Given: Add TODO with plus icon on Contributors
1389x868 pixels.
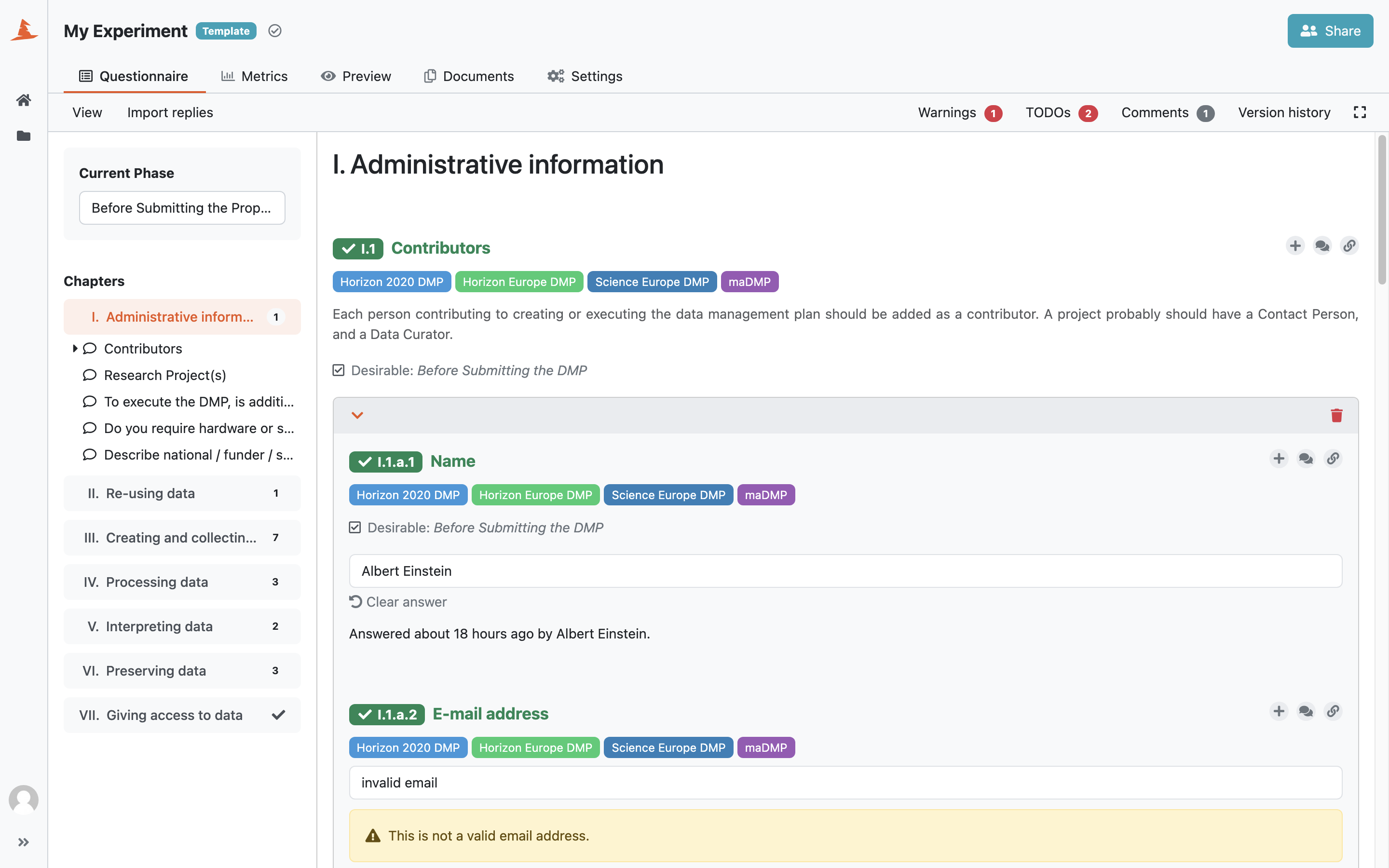Looking at the screenshot, I should coord(1295,246).
